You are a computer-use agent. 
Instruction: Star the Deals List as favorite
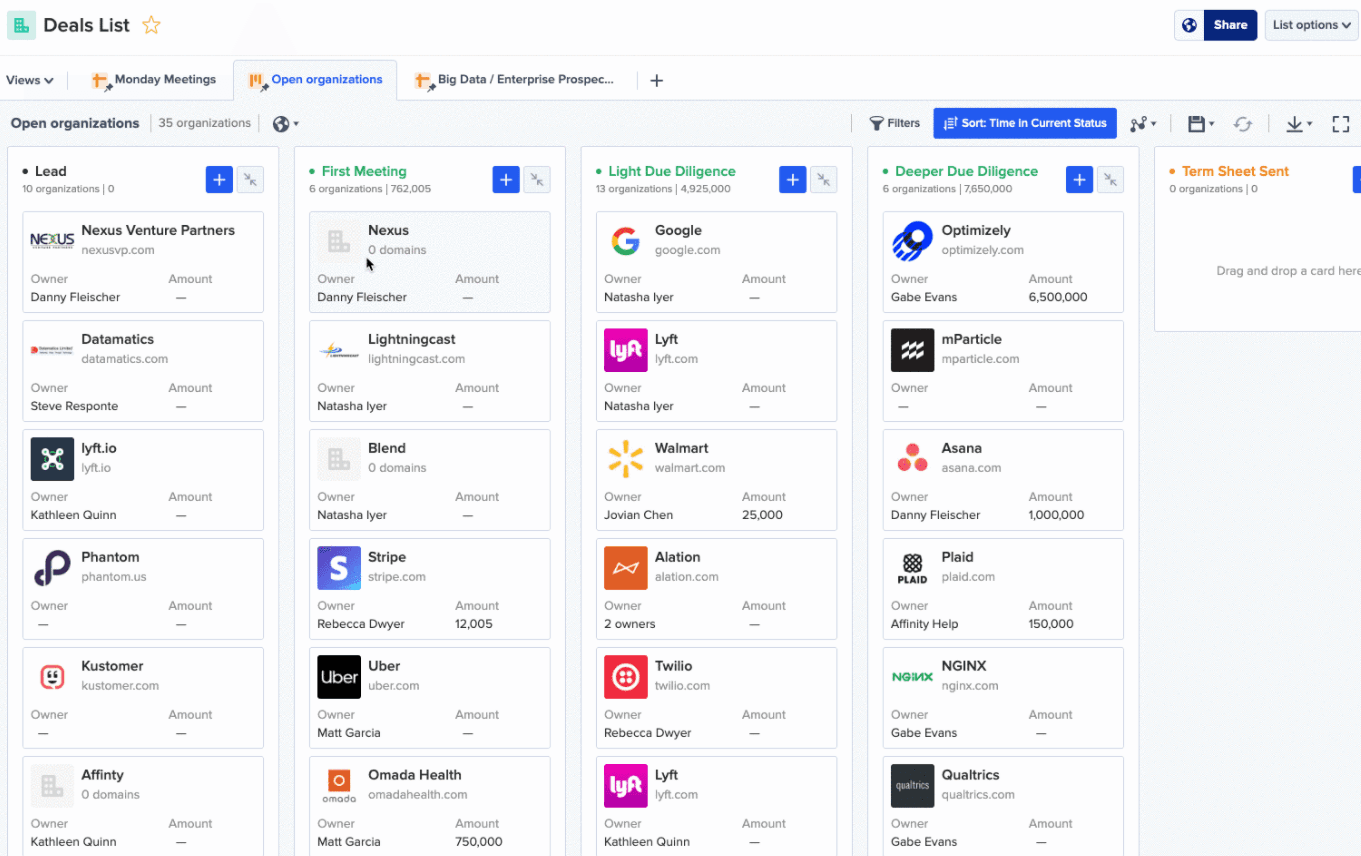tap(151, 26)
